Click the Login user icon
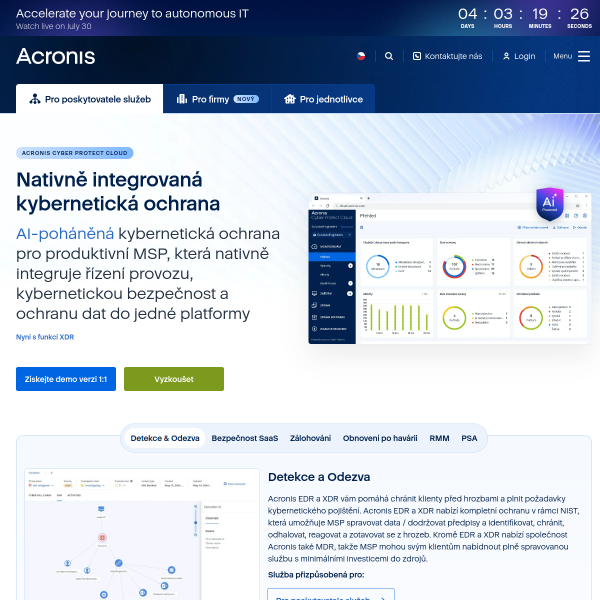The height and width of the screenshot is (600, 600). click(506, 56)
